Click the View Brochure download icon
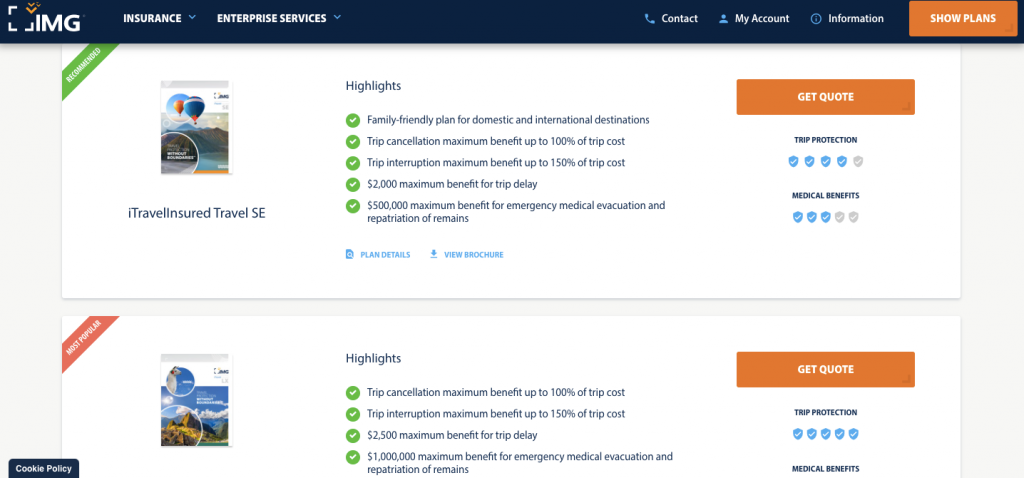The image size is (1024, 478). (434, 255)
